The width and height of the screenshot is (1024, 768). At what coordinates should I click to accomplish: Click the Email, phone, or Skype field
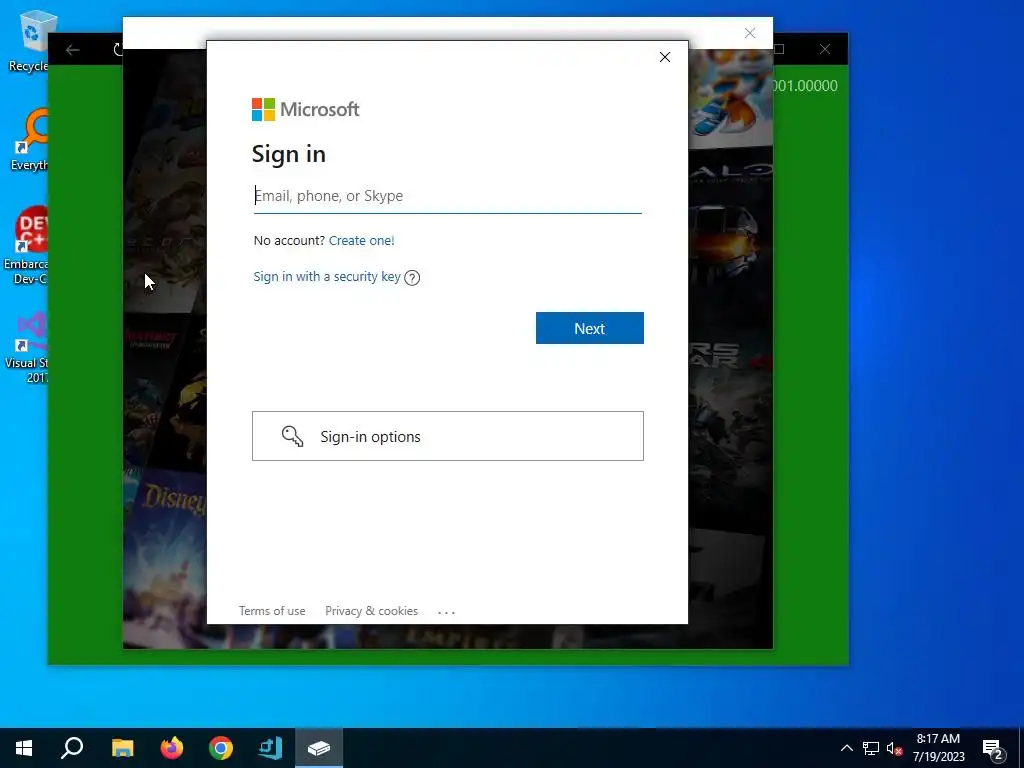coord(447,196)
